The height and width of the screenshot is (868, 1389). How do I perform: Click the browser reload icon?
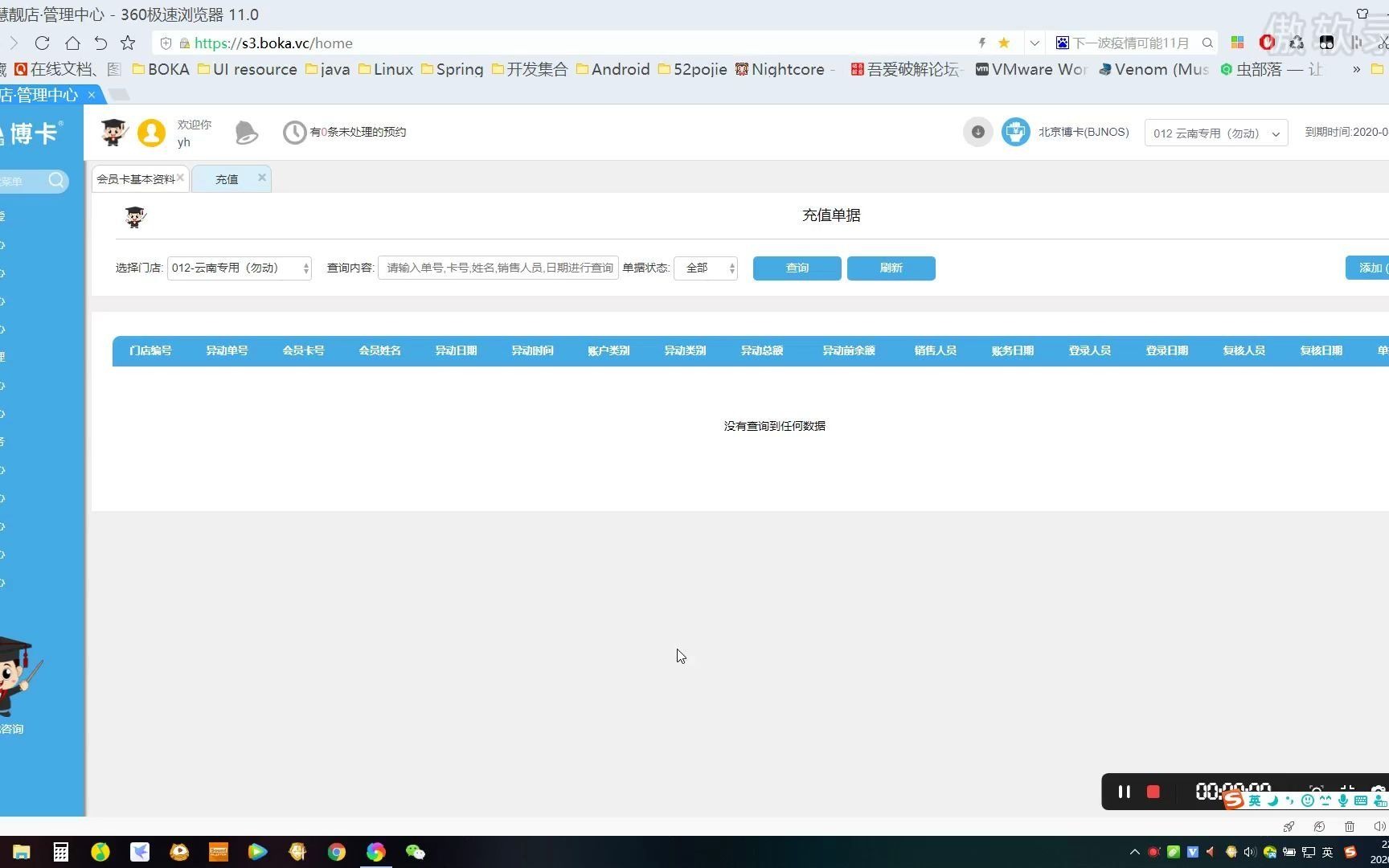click(43, 43)
